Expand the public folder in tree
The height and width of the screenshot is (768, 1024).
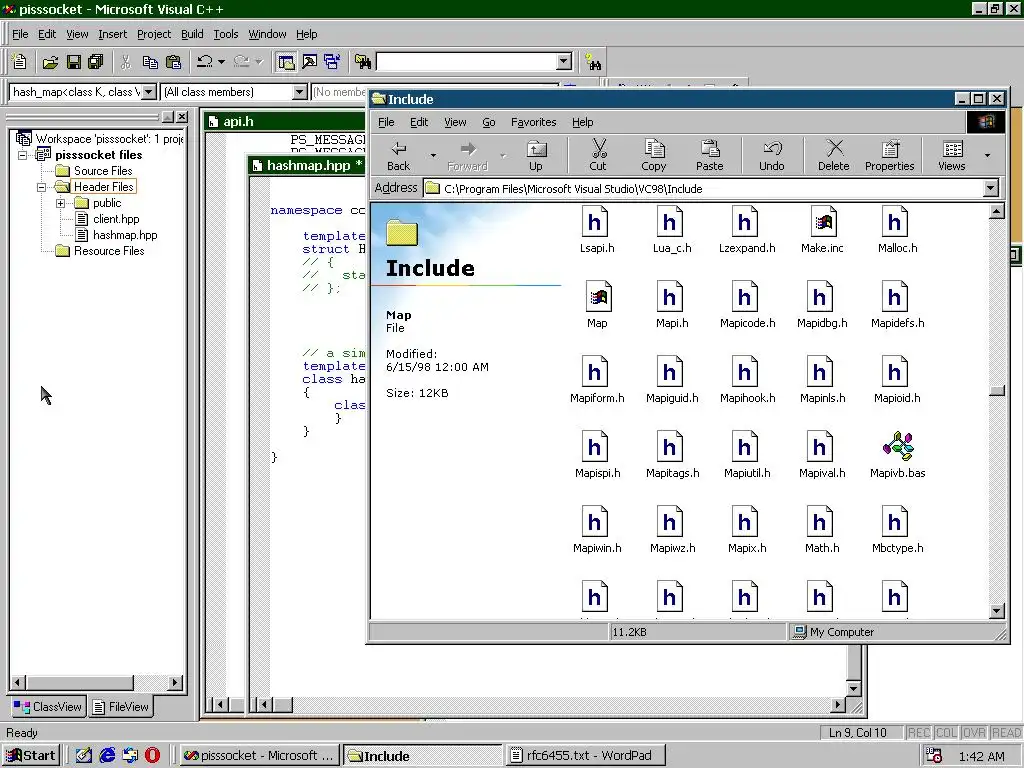click(x=60, y=203)
